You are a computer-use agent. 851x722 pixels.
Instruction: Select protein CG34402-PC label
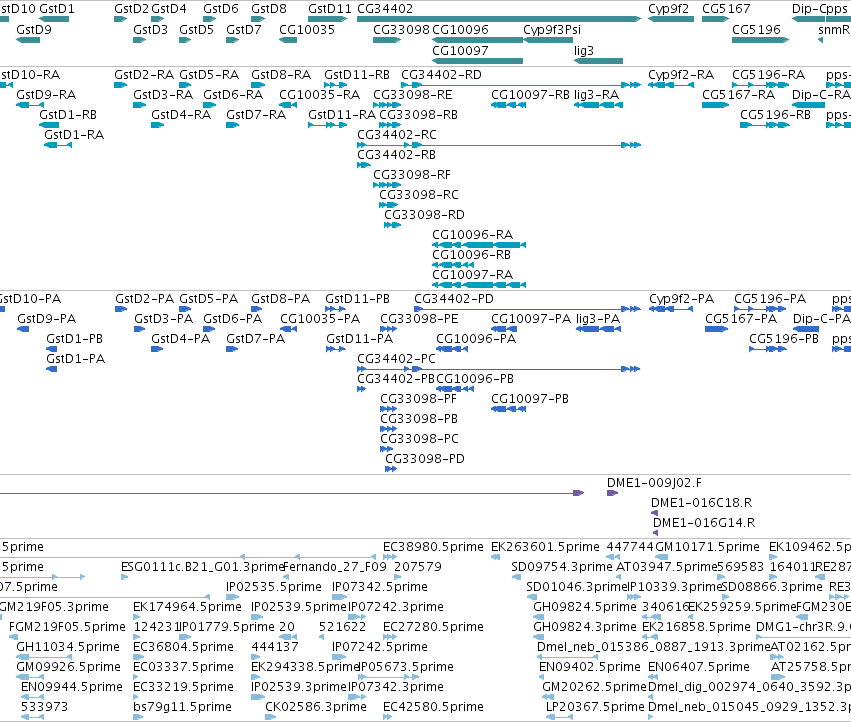(x=396, y=359)
